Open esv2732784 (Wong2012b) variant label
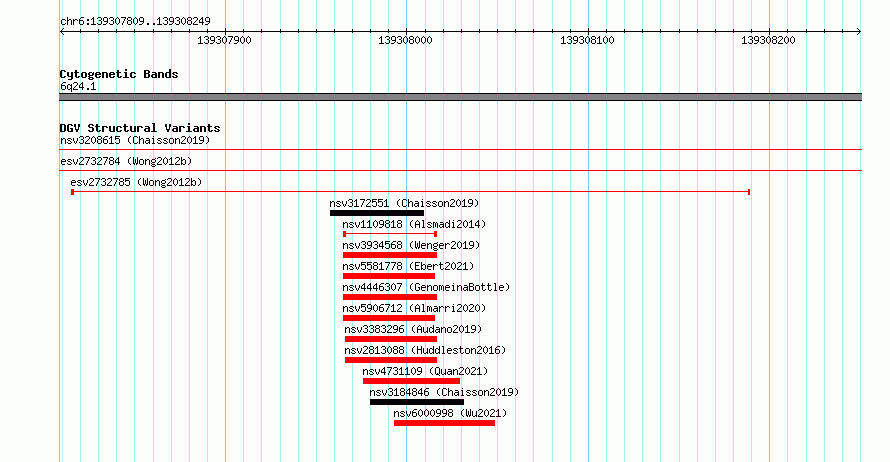890x462 pixels. [x=126, y=161]
